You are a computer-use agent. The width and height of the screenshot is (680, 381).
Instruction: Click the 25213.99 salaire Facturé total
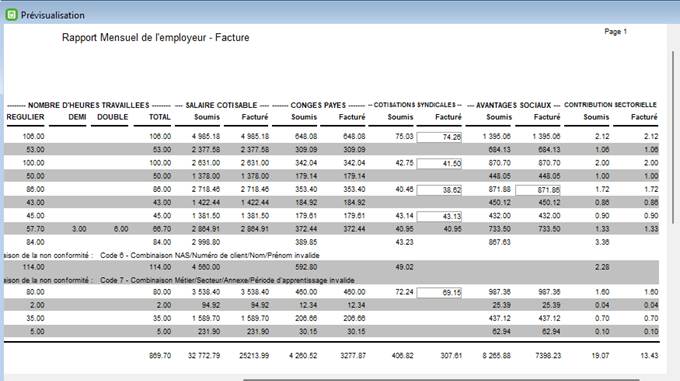coord(254,355)
